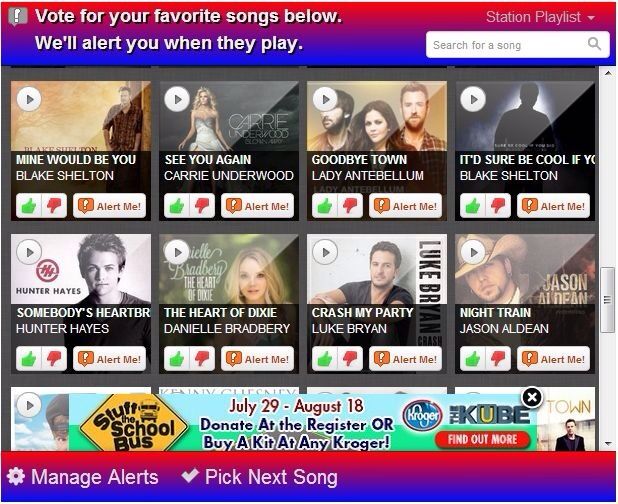Viewport: 618px width, 504px height.
Task: Expand the Station Playlist dropdown
Action: [540, 17]
